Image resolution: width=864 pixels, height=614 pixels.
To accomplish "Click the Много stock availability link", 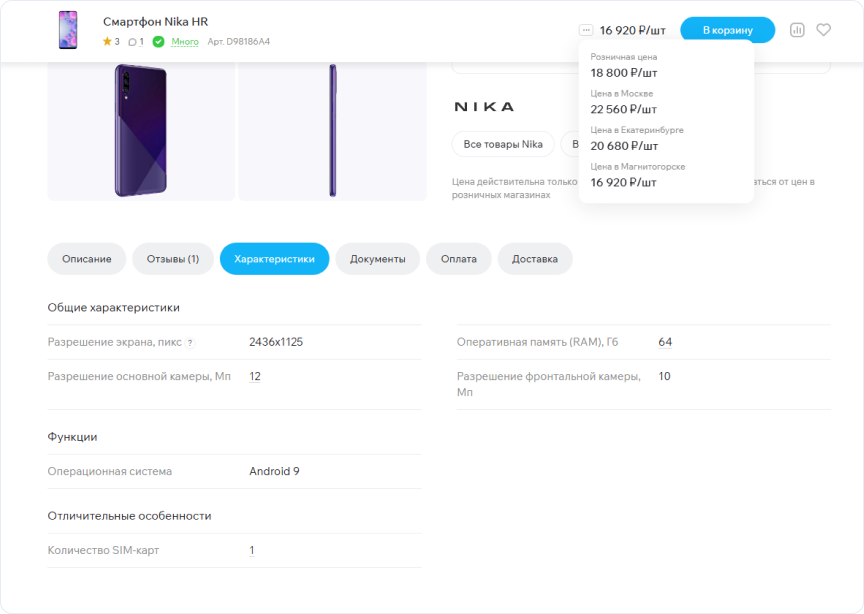I will [x=185, y=42].
